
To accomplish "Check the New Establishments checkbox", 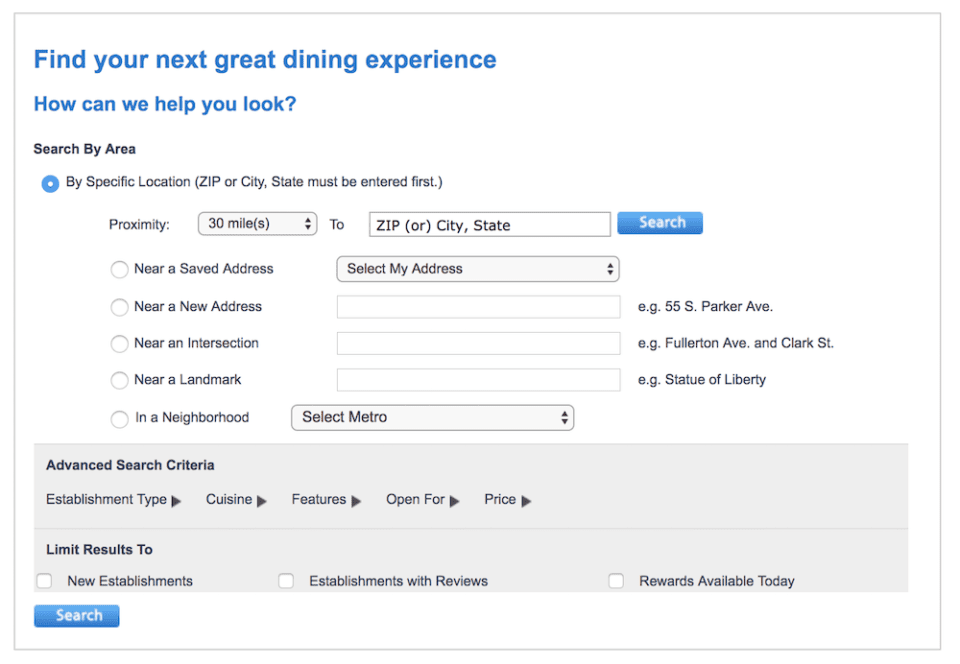I will (x=44, y=580).
